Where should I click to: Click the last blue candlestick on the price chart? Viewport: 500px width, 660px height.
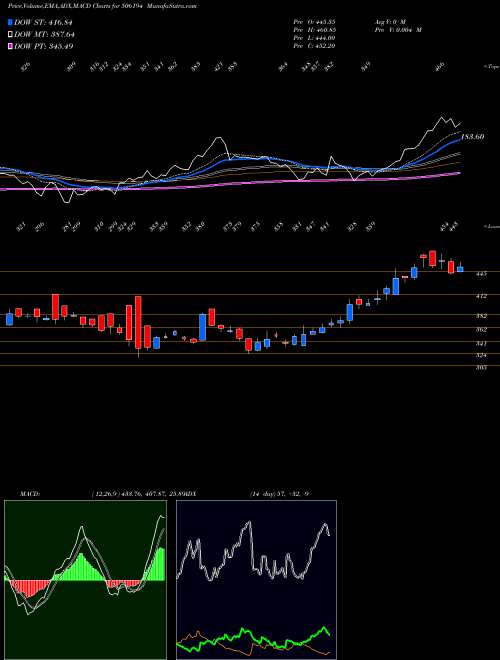460,268
